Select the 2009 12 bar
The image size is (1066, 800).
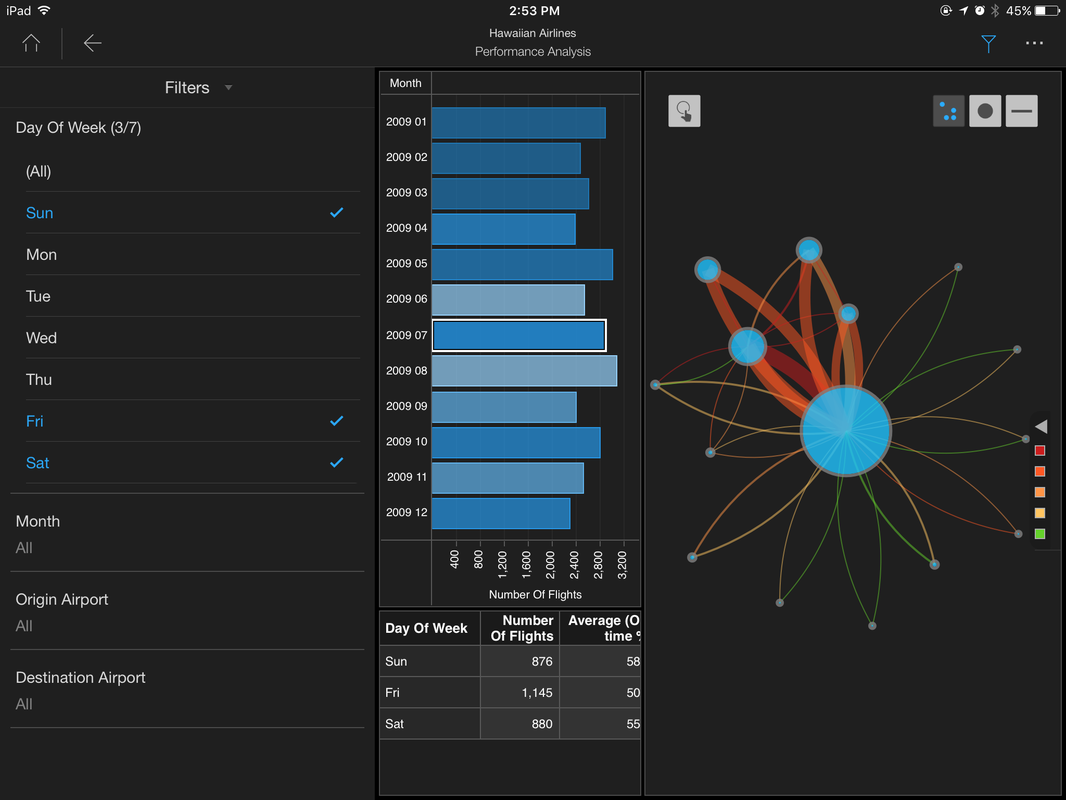point(501,513)
